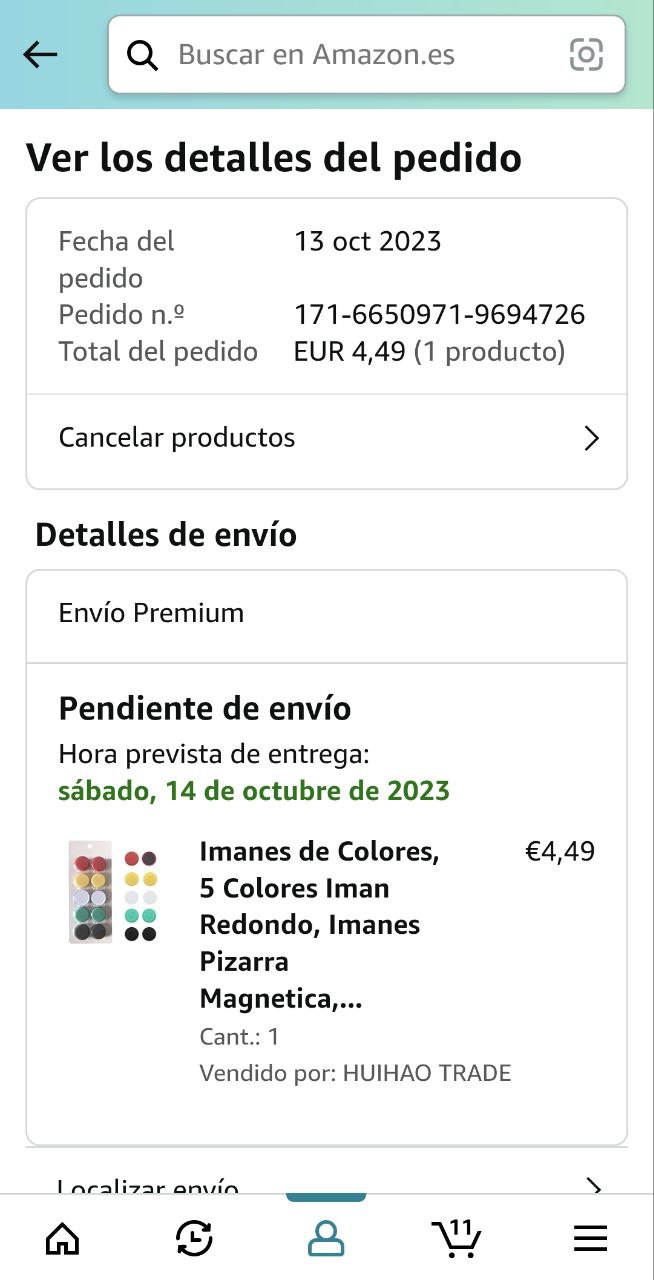Open the Buy Again reorder icon
The height and width of the screenshot is (1280, 654).
click(194, 1239)
